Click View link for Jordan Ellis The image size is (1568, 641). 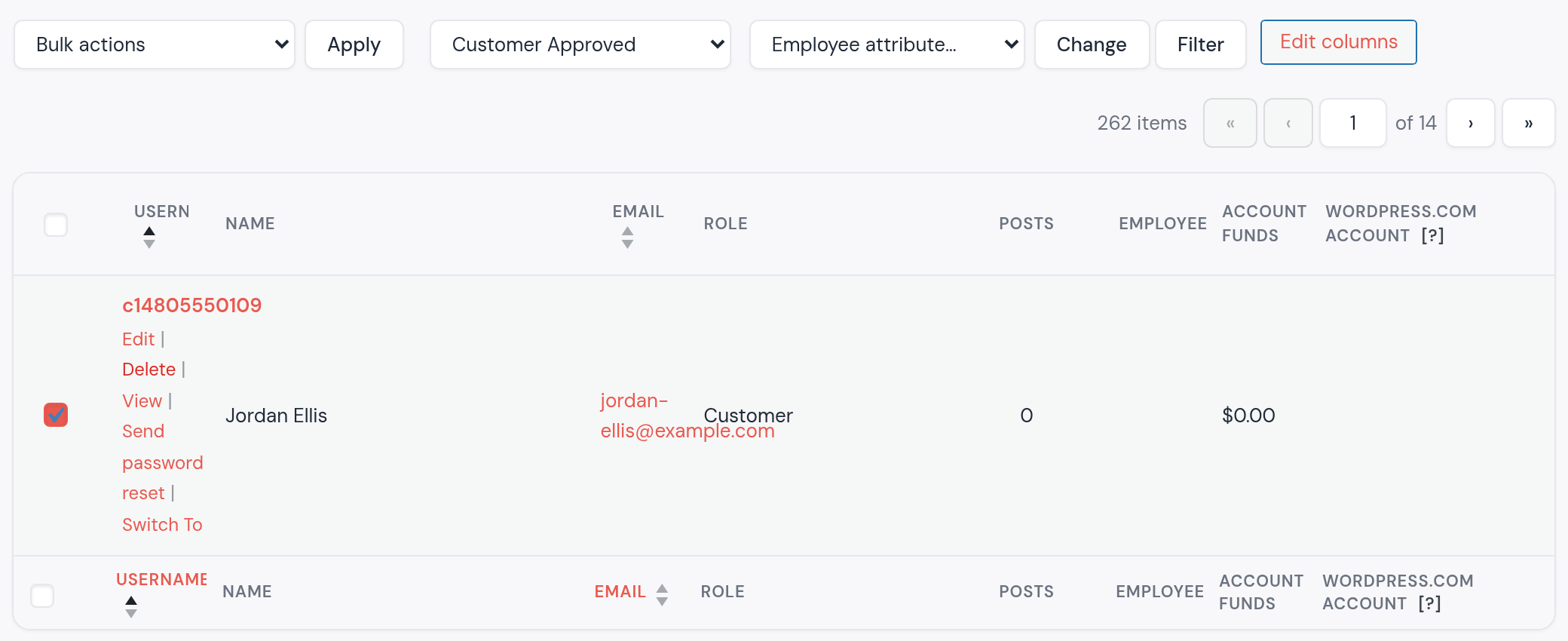click(x=142, y=401)
